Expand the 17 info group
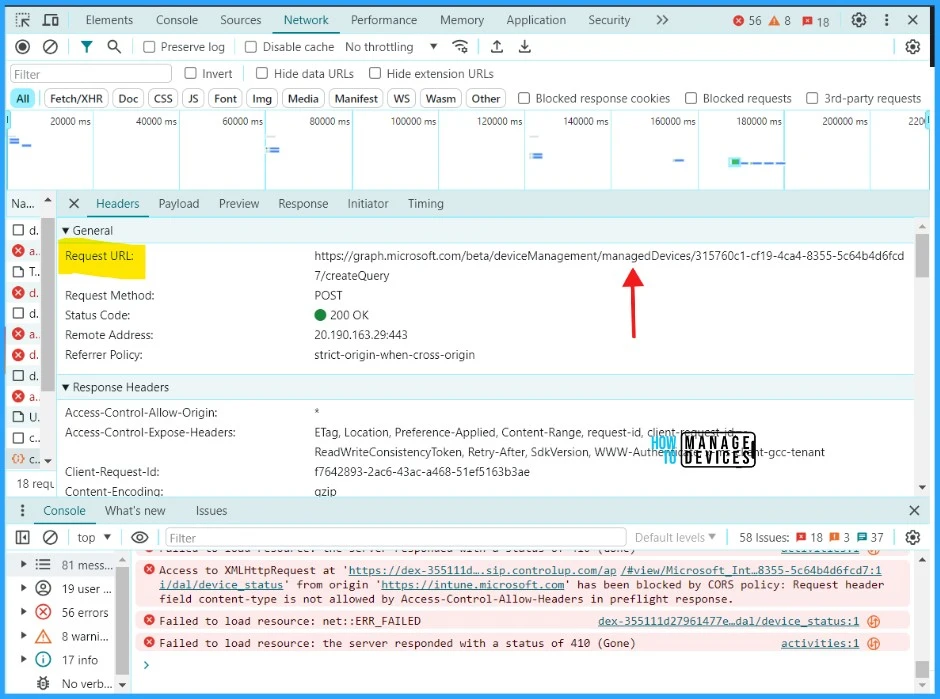Image resolution: width=940 pixels, height=699 pixels. click(x=23, y=659)
